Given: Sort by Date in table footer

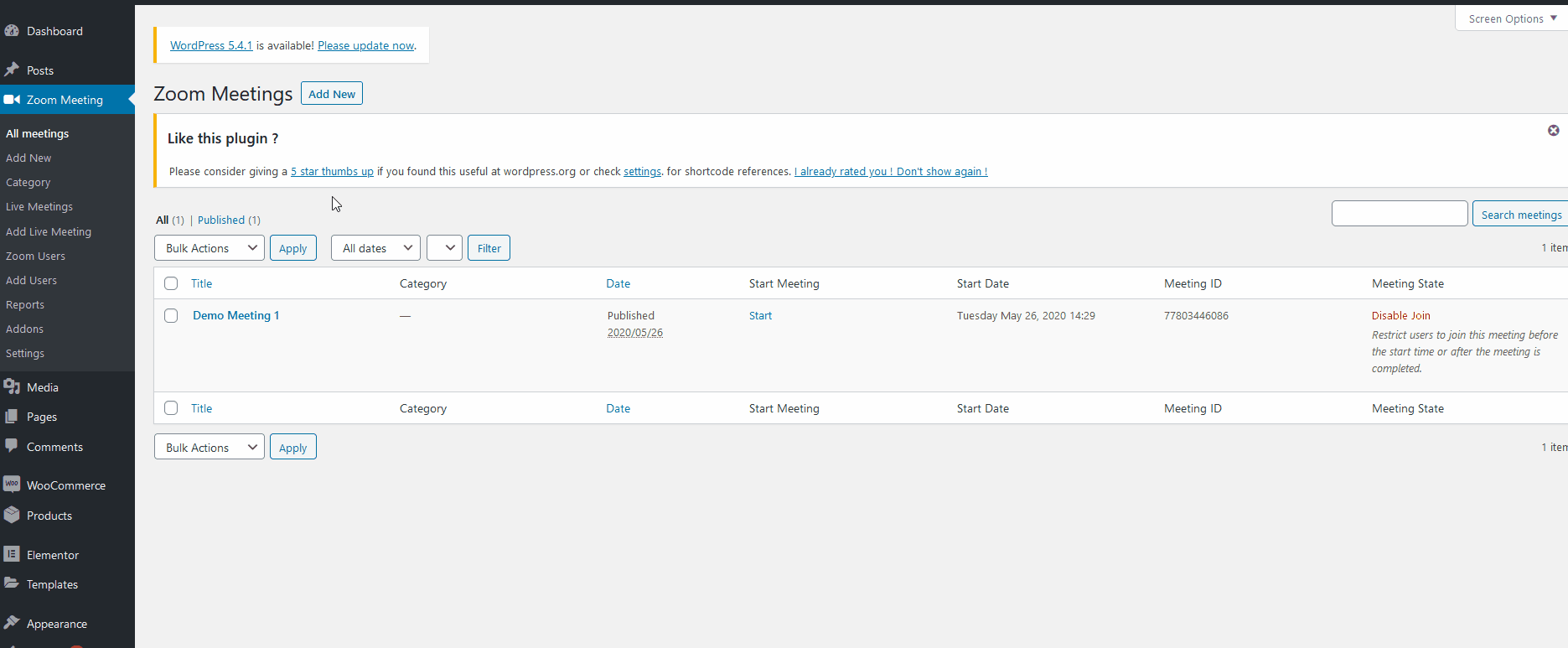Looking at the screenshot, I should (618, 408).
